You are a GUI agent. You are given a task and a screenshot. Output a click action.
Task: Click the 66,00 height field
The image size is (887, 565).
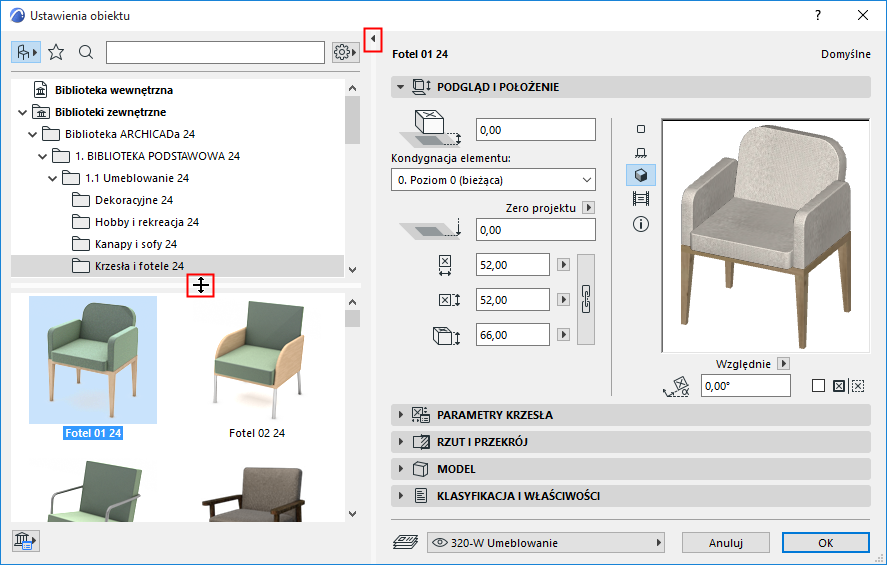coord(513,335)
